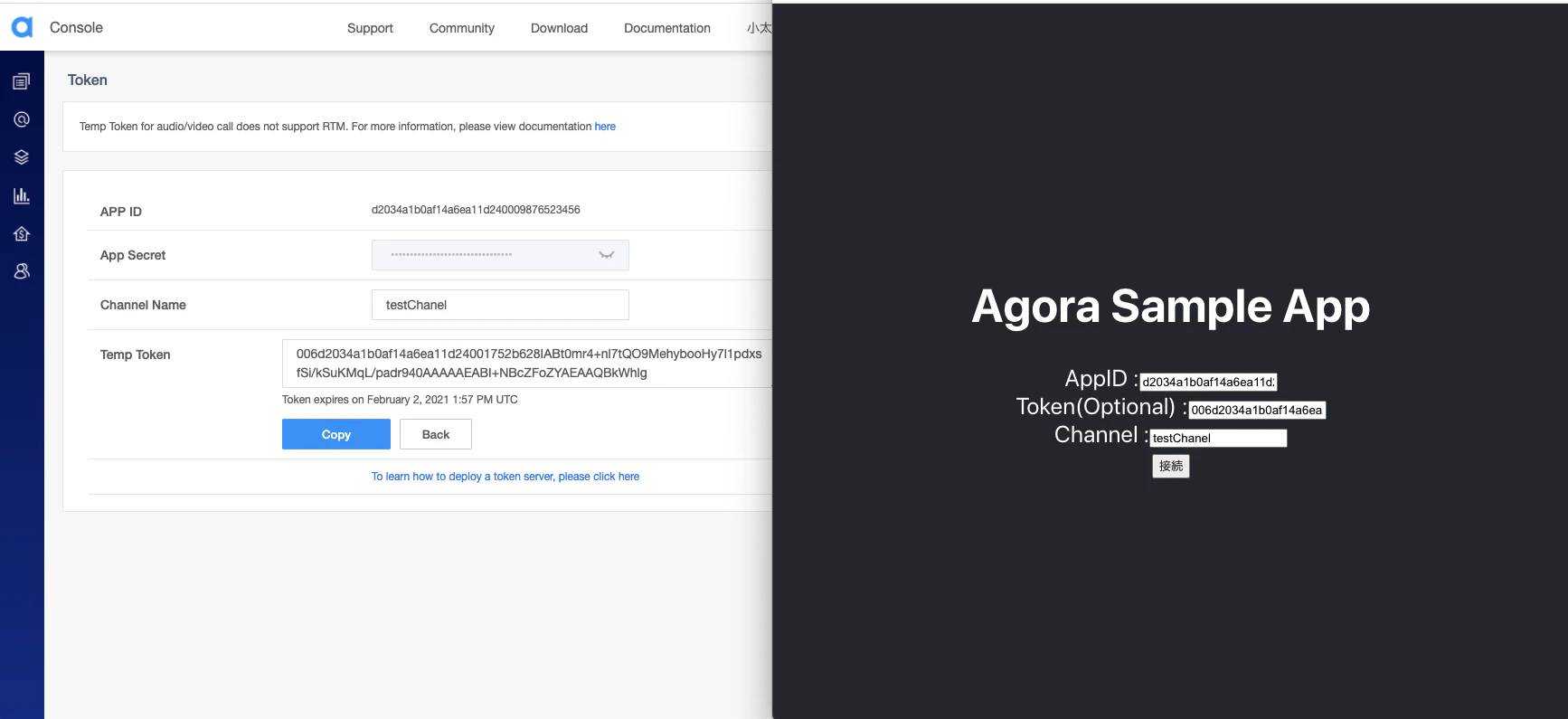Focus the Token(Optional) input field

click(1257, 410)
